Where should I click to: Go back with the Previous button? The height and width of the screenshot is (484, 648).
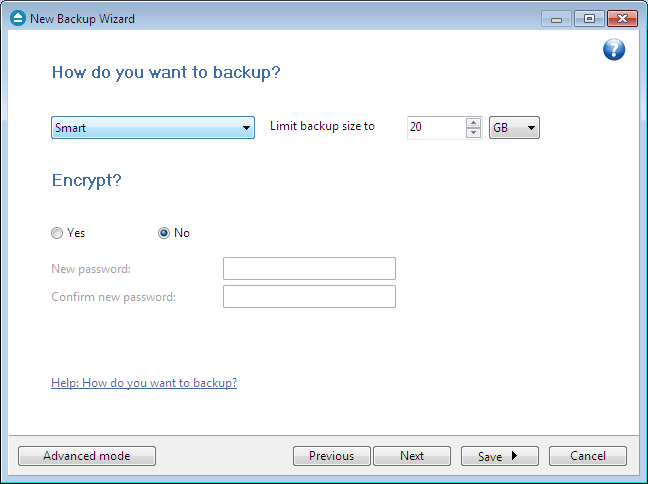pos(331,456)
